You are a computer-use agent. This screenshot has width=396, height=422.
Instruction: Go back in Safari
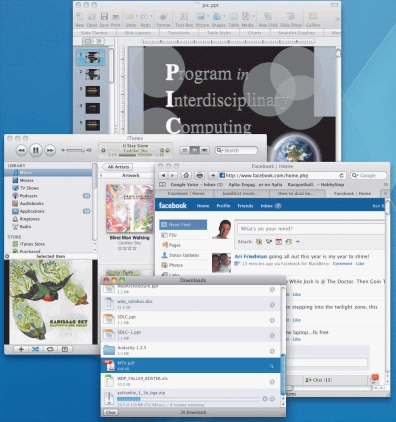pos(163,175)
